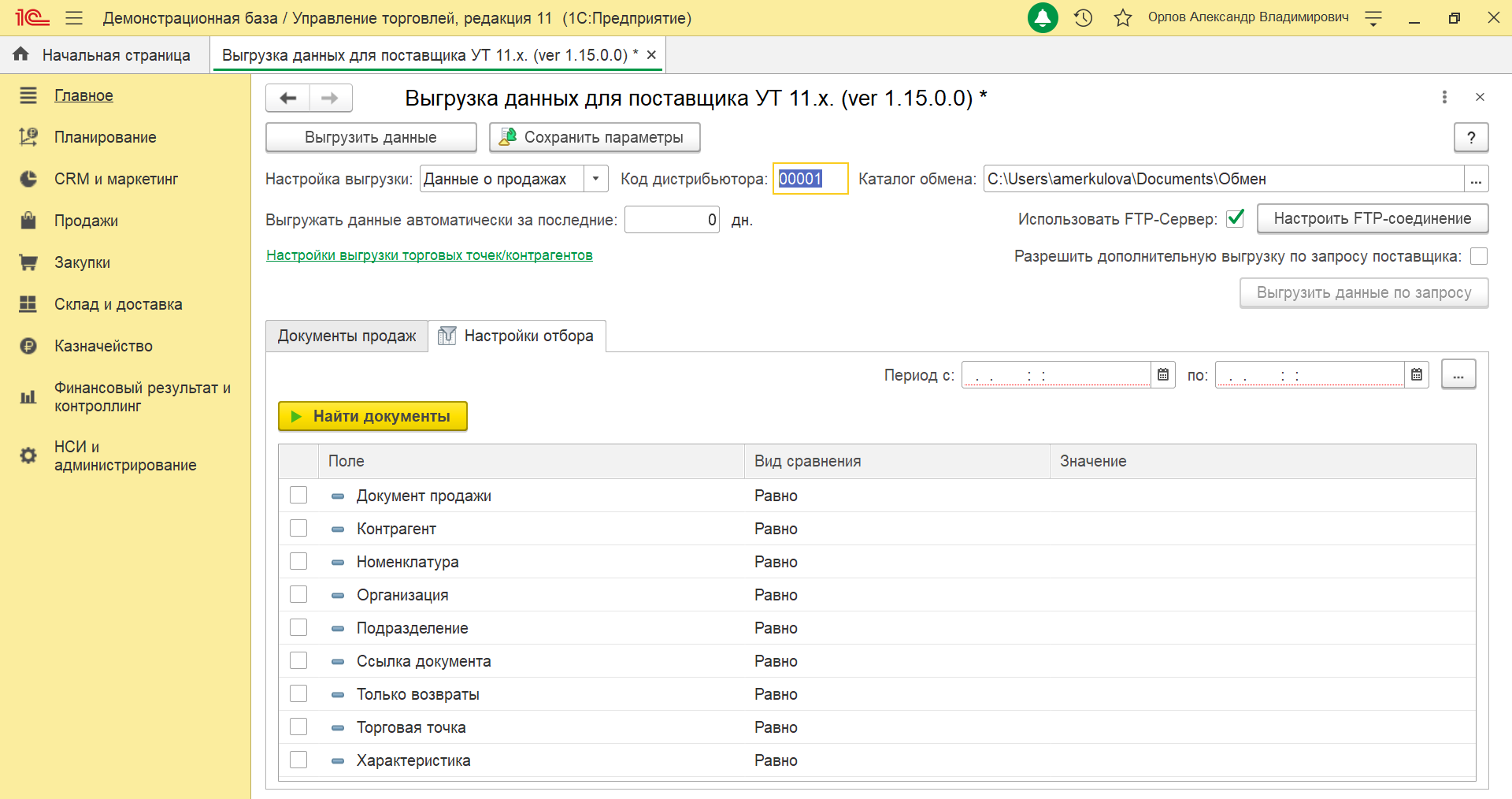Switch to Настройки отбора tab
The image size is (1512, 799).
(x=517, y=336)
